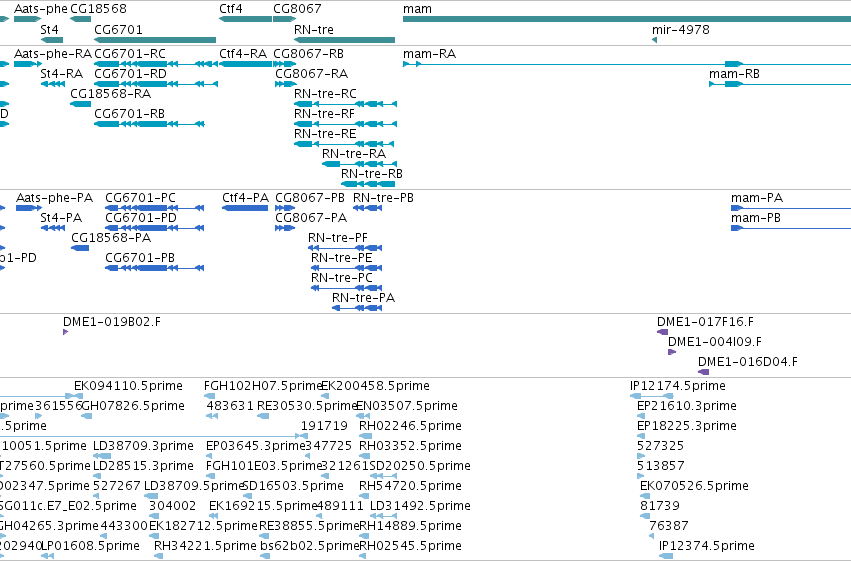The width and height of the screenshot is (851, 561).
Task: Click protein RN-tre-PF
Action: click(x=345, y=248)
